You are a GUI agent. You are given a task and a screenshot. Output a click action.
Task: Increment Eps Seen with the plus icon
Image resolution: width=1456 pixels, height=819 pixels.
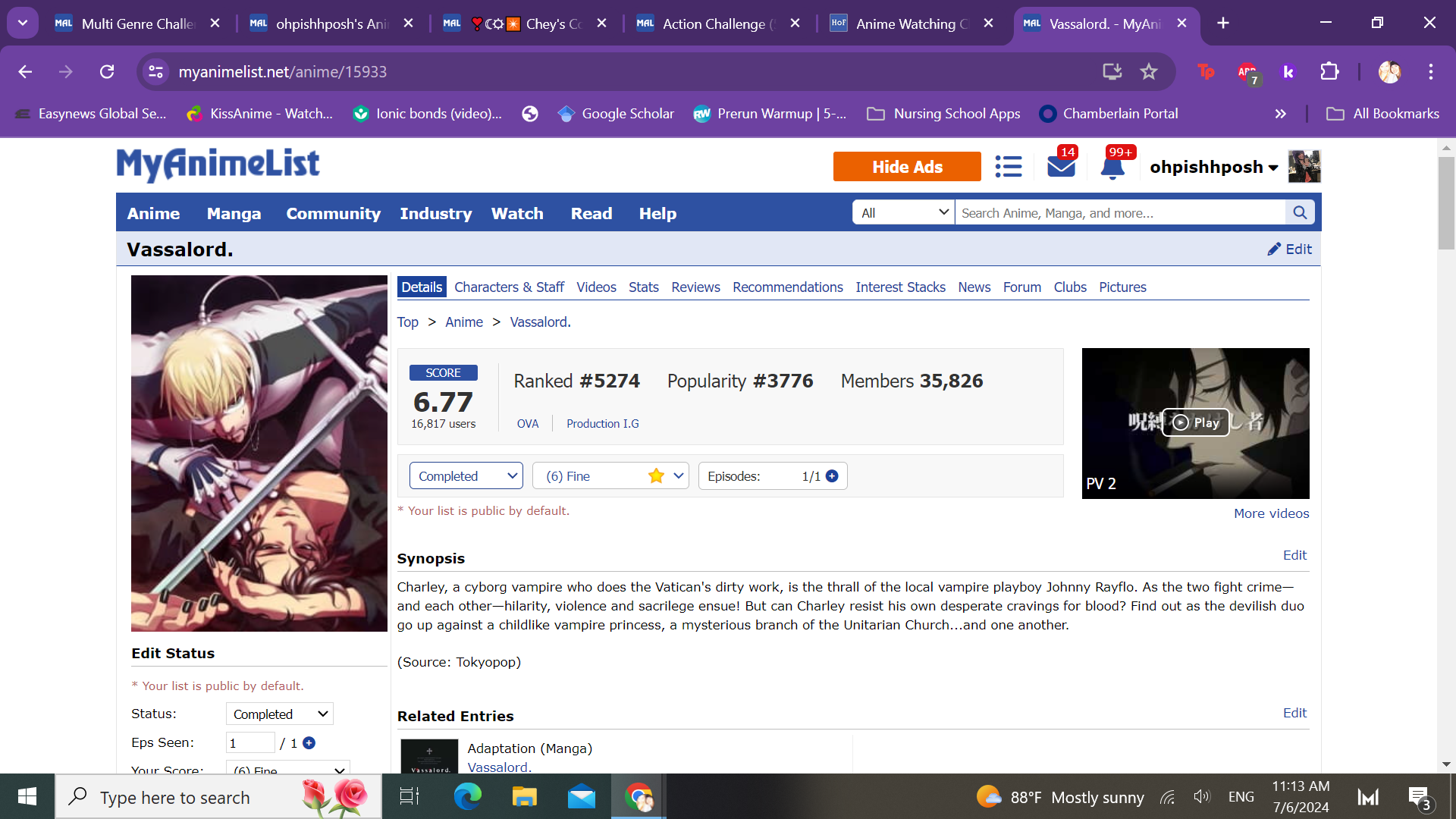[x=309, y=743]
